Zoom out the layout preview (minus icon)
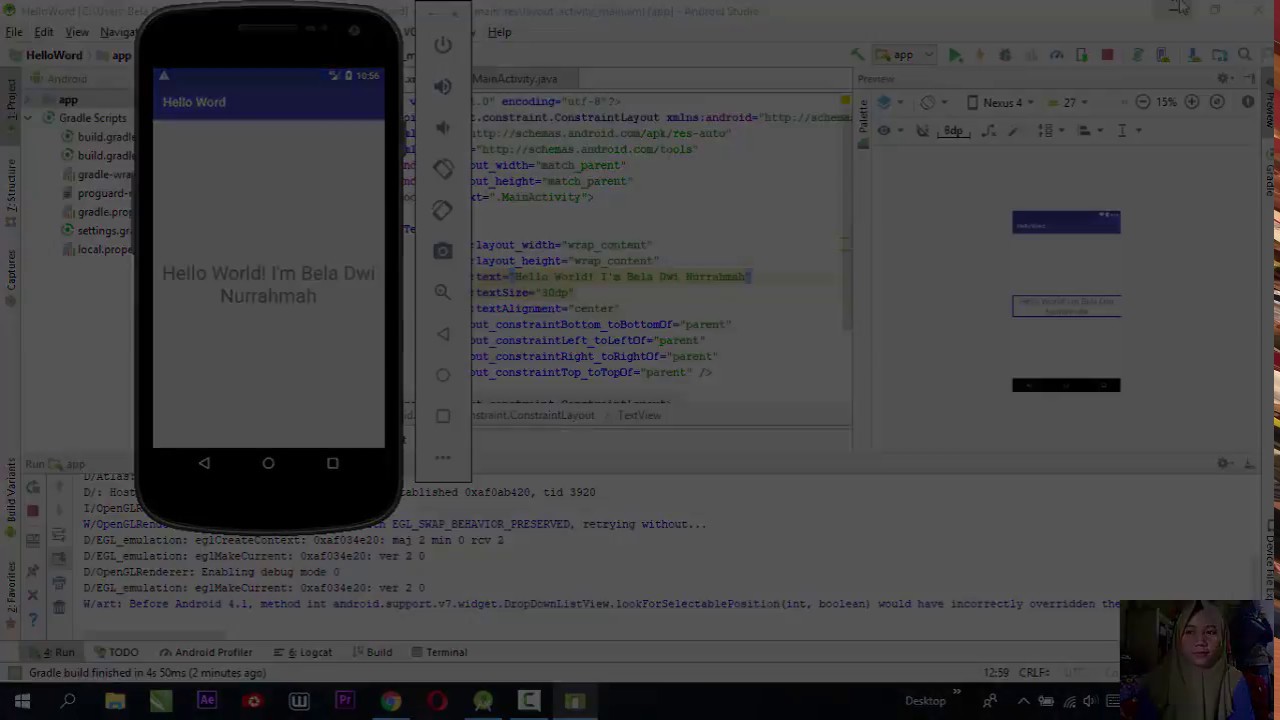 pyautogui.click(x=1142, y=102)
